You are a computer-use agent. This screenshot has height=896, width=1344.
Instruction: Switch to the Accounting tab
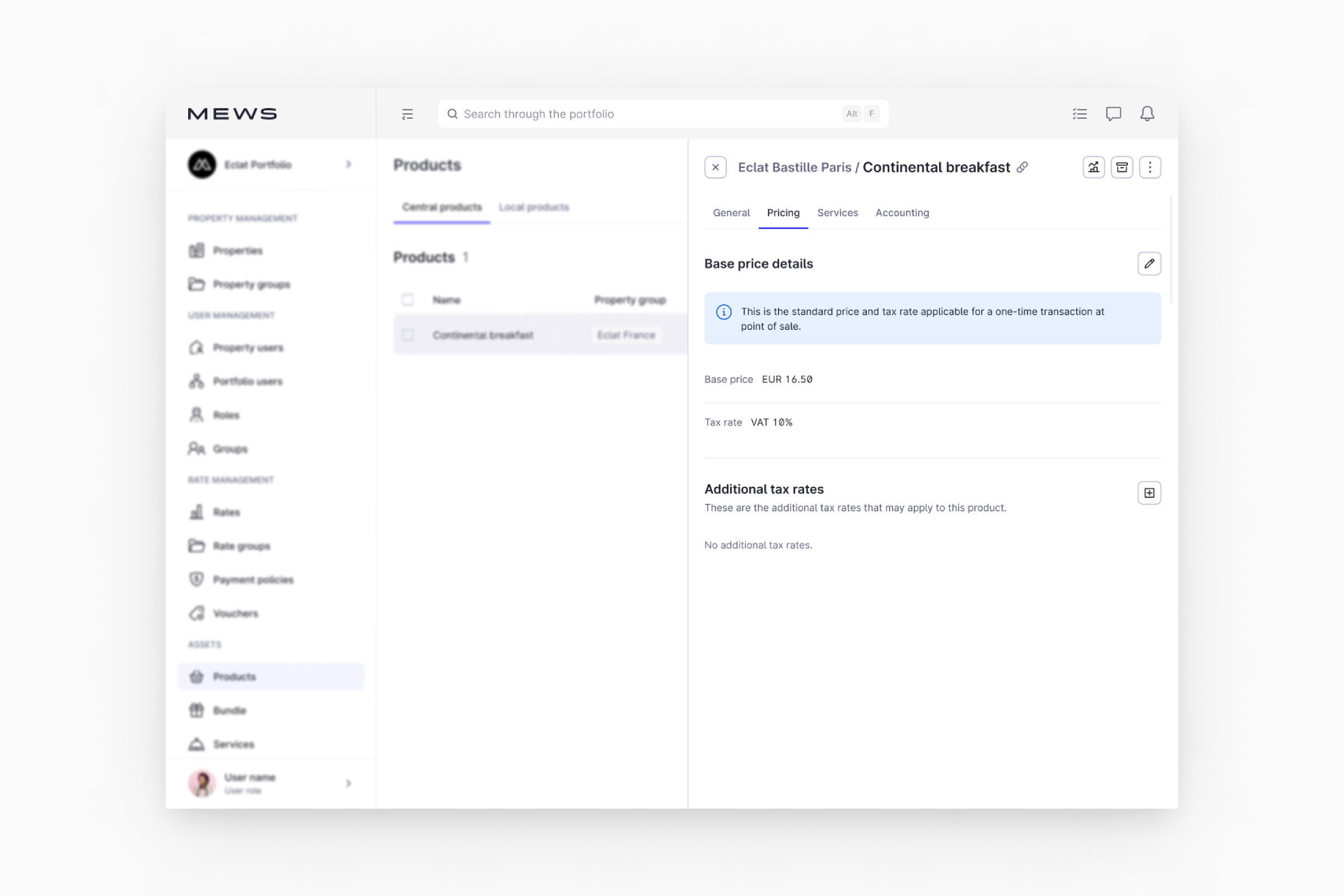coord(902,213)
